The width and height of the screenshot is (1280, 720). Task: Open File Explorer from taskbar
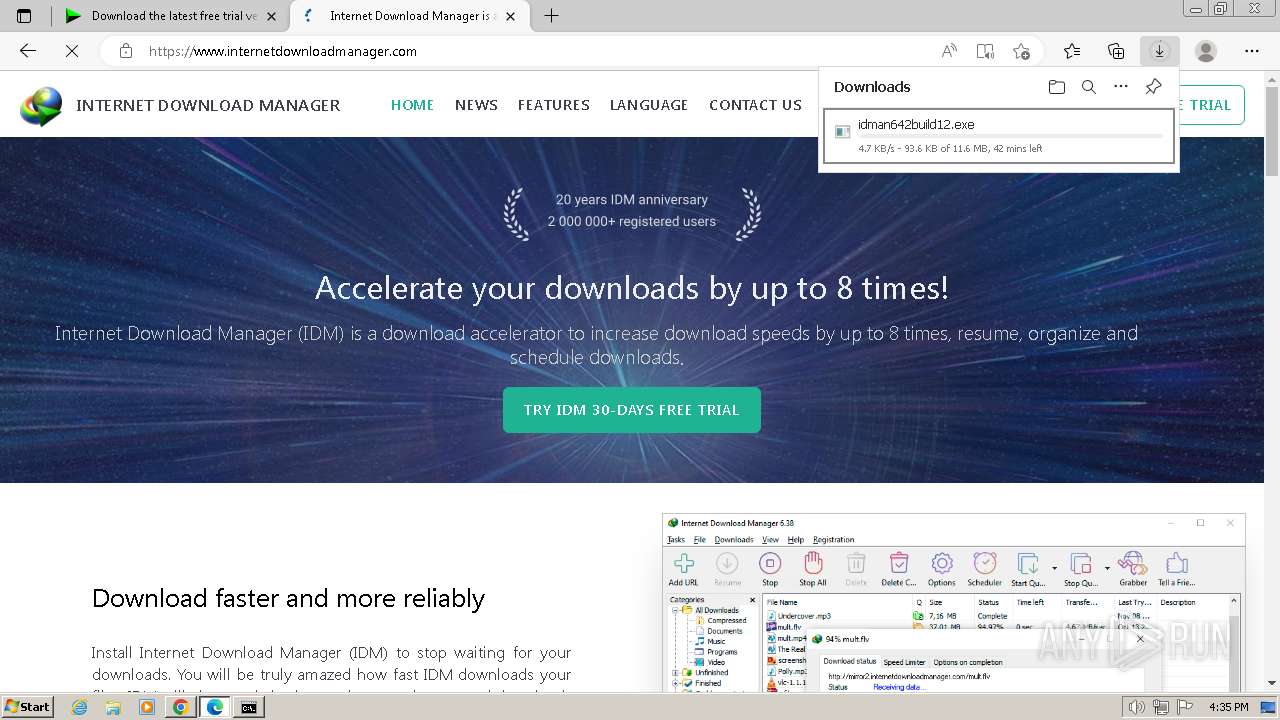(114, 707)
